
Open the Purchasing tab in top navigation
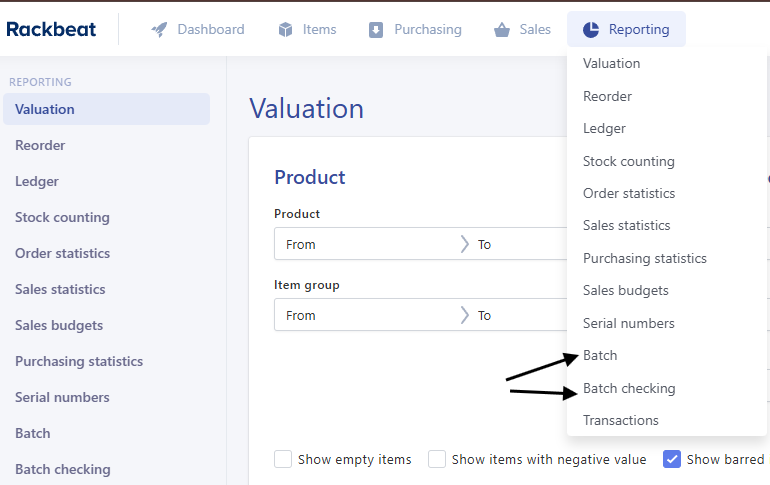pyautogui.click(x=414, y=30)
